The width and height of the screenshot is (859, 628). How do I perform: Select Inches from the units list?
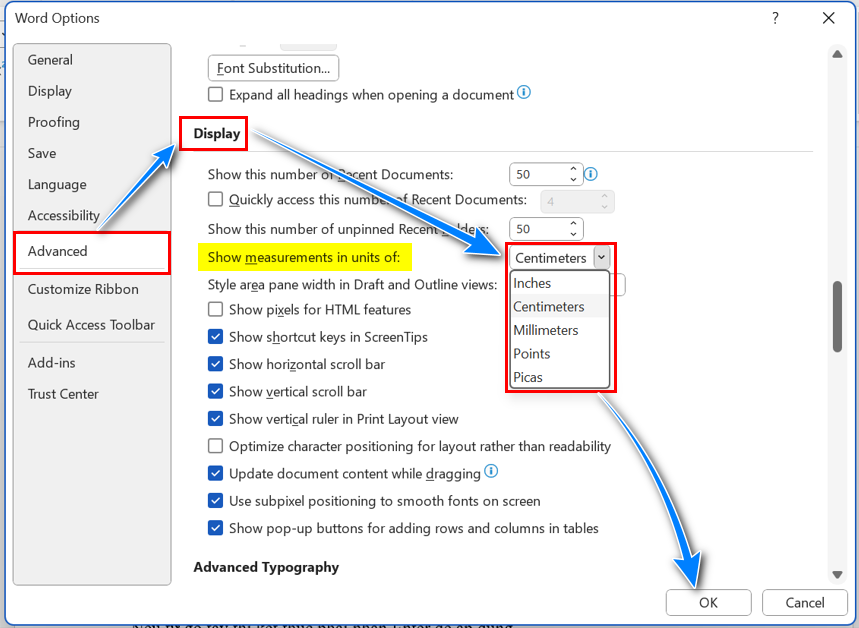(x=559, y=283)
